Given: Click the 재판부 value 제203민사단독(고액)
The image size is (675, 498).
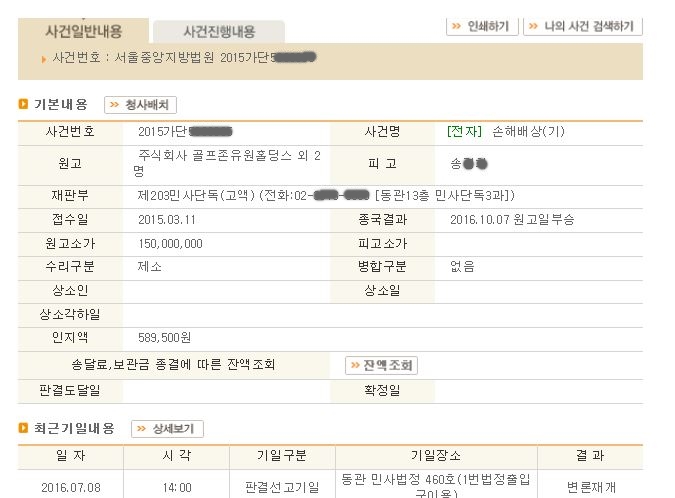Looking at the screenshot, I should pyautogui.click(x=196, y=196).
